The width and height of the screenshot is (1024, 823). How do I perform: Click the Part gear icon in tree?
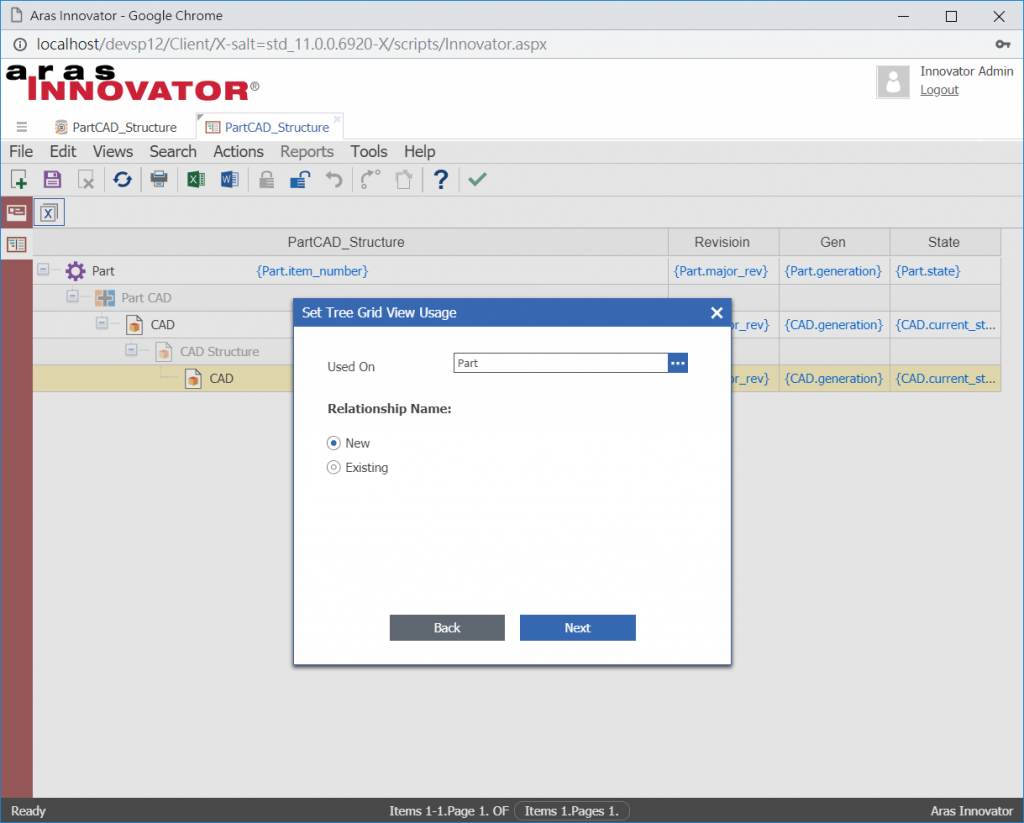pos(76,270)
